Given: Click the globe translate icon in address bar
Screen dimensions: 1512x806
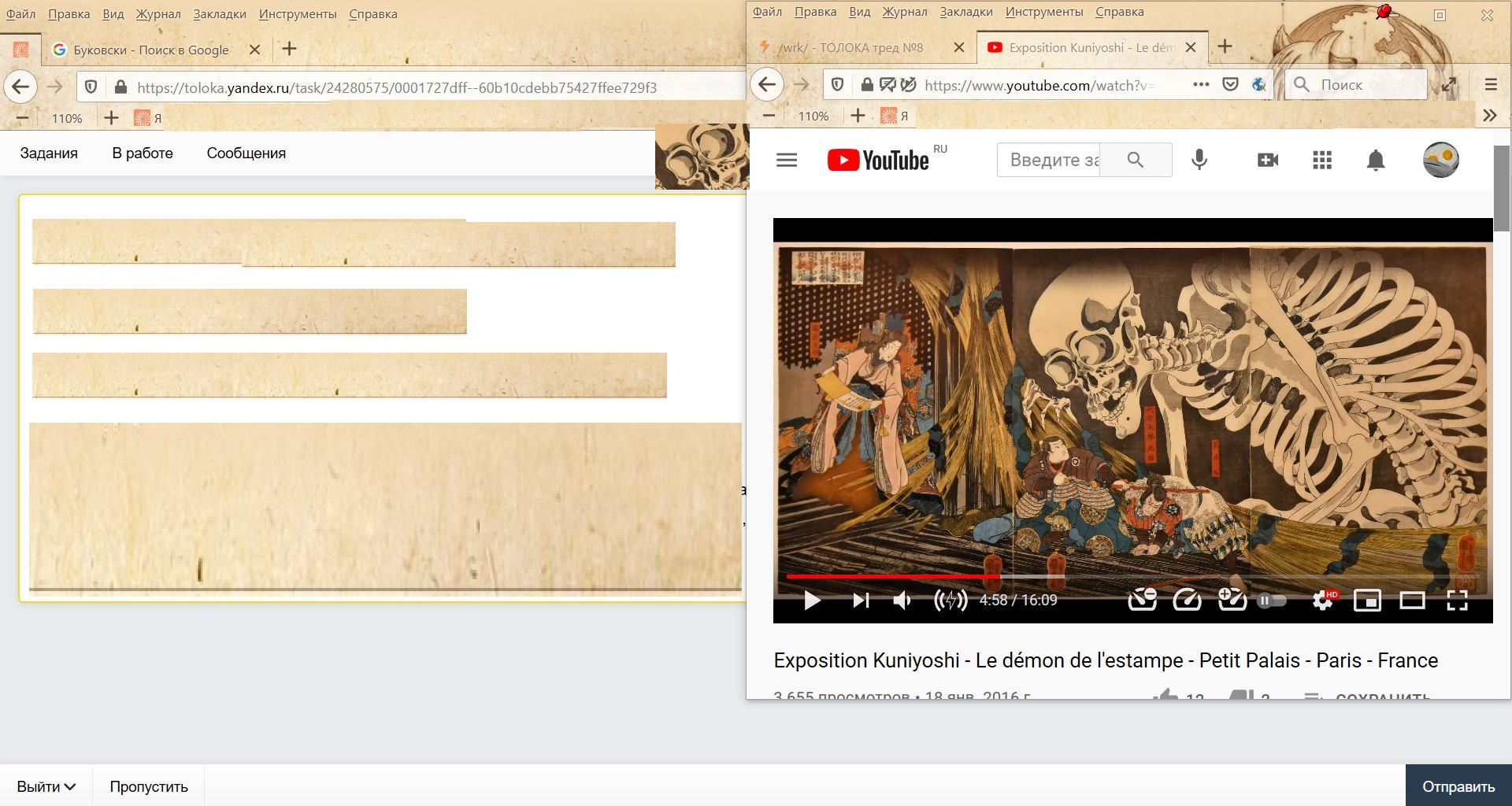Looking at the screenshot, I should pos(1259,84).
